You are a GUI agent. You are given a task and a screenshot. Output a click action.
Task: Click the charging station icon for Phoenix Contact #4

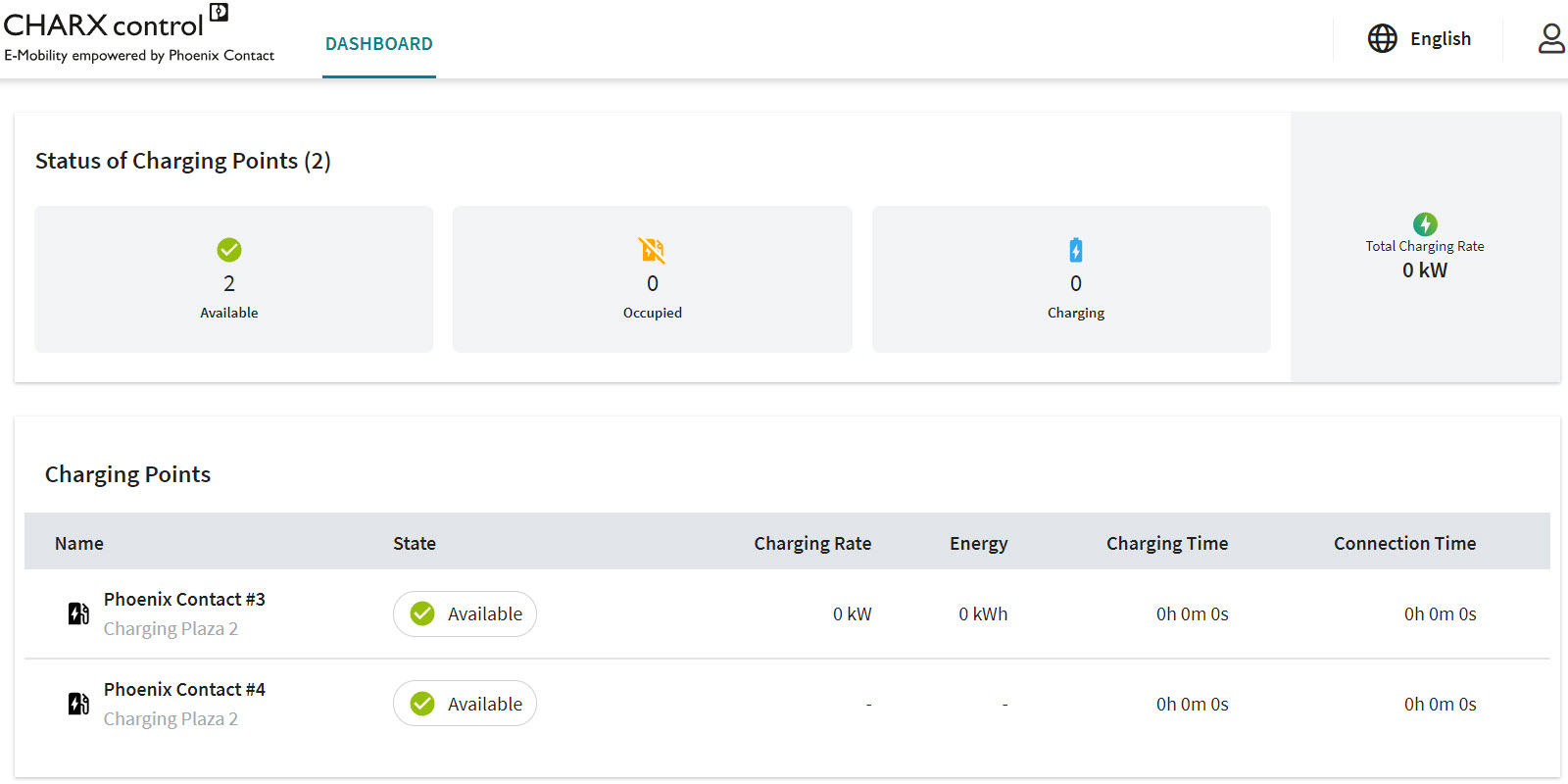click(78, 704)
